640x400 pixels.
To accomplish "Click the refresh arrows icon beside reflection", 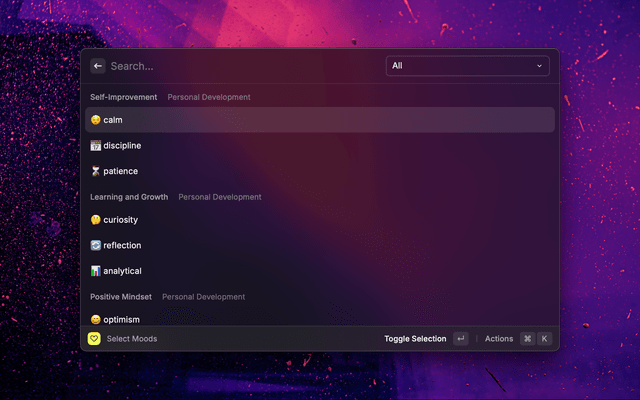I will coord(96,245).
